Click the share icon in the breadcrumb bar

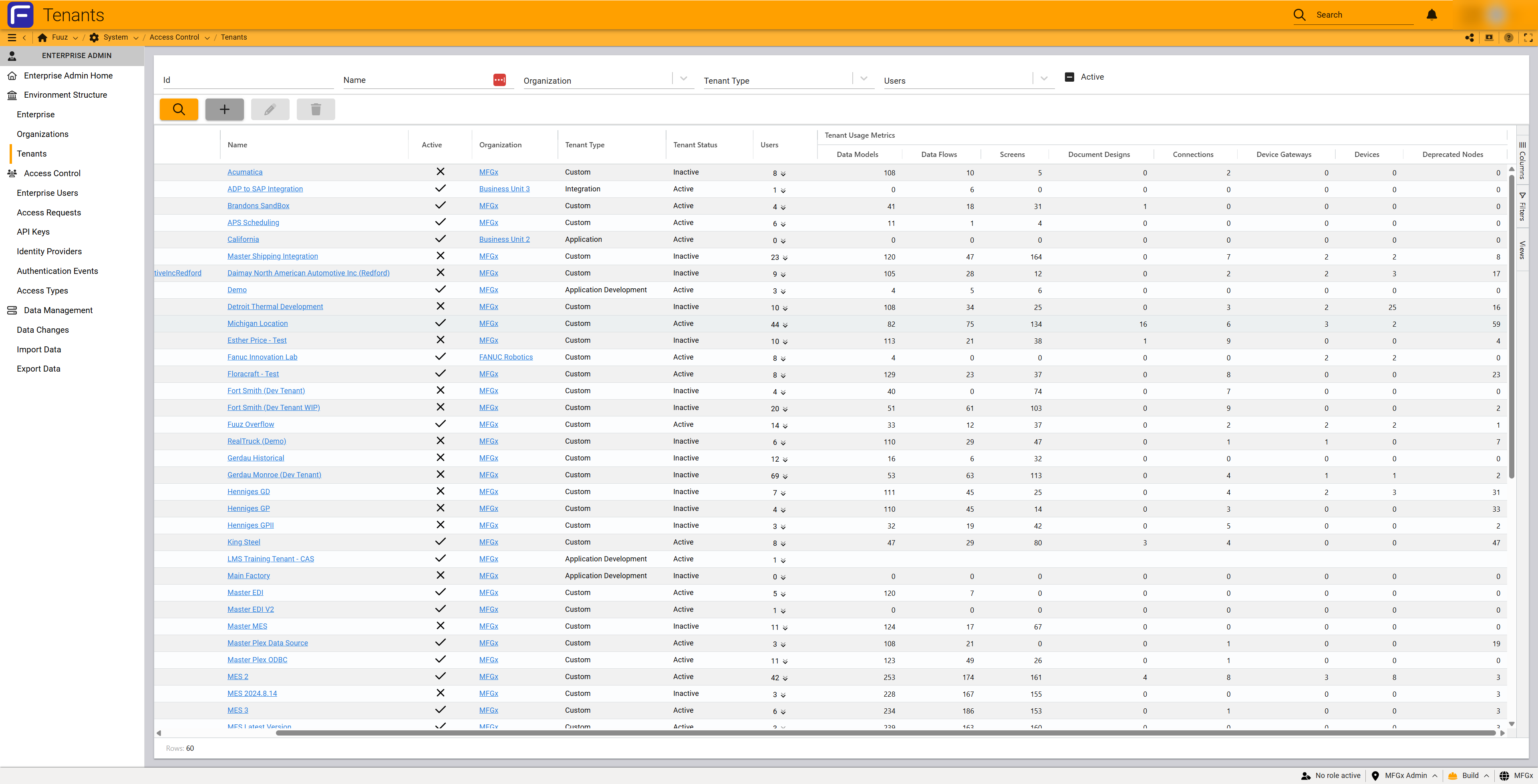[x=1470, y=37]
